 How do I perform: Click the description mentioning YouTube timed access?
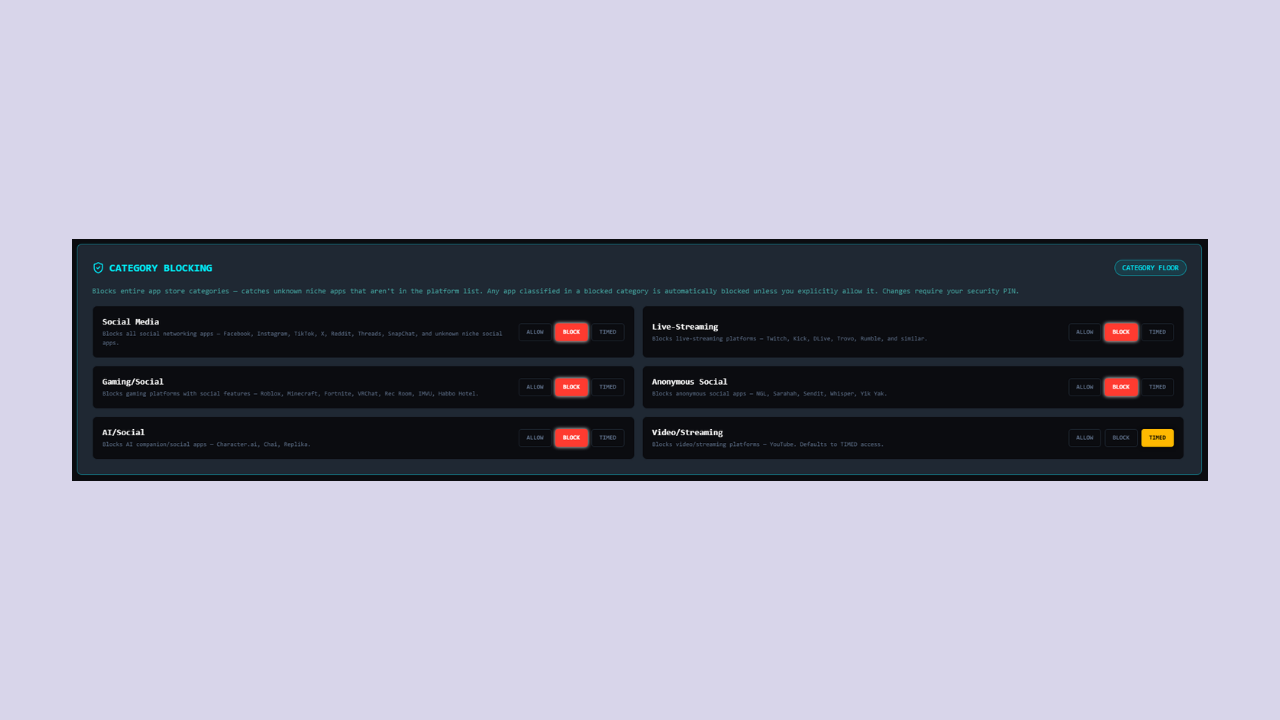(768, 444)
